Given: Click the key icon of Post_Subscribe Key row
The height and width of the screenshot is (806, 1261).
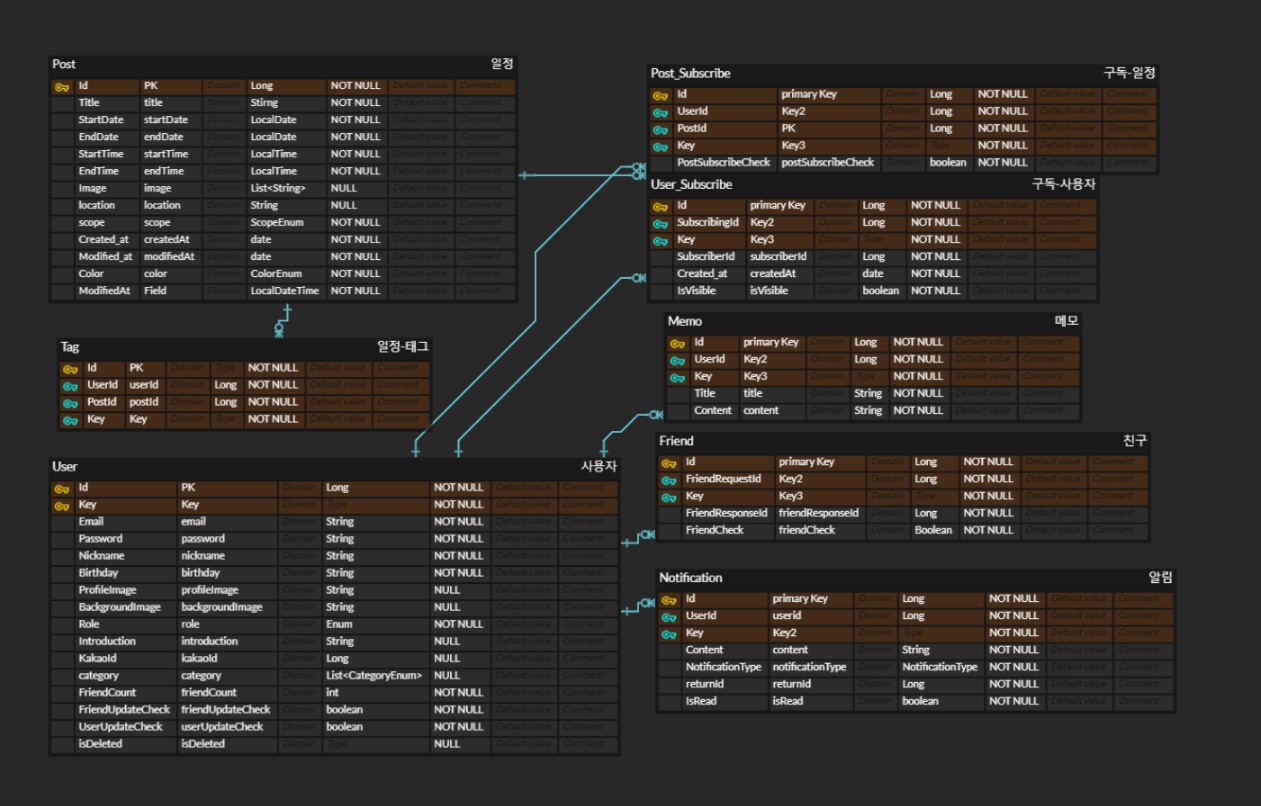Looking at the screenshot, I should [x=660, y=146].
